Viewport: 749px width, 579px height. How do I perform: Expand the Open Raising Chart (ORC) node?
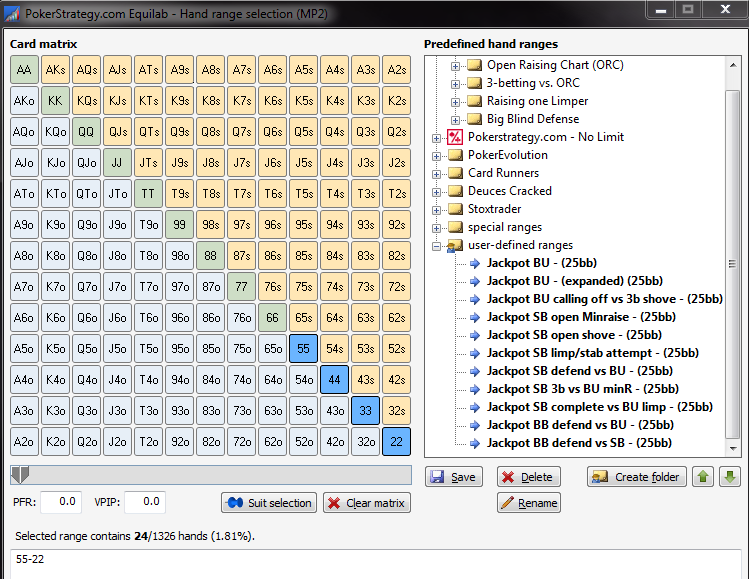pyautogui.click(x=455, y=66)
